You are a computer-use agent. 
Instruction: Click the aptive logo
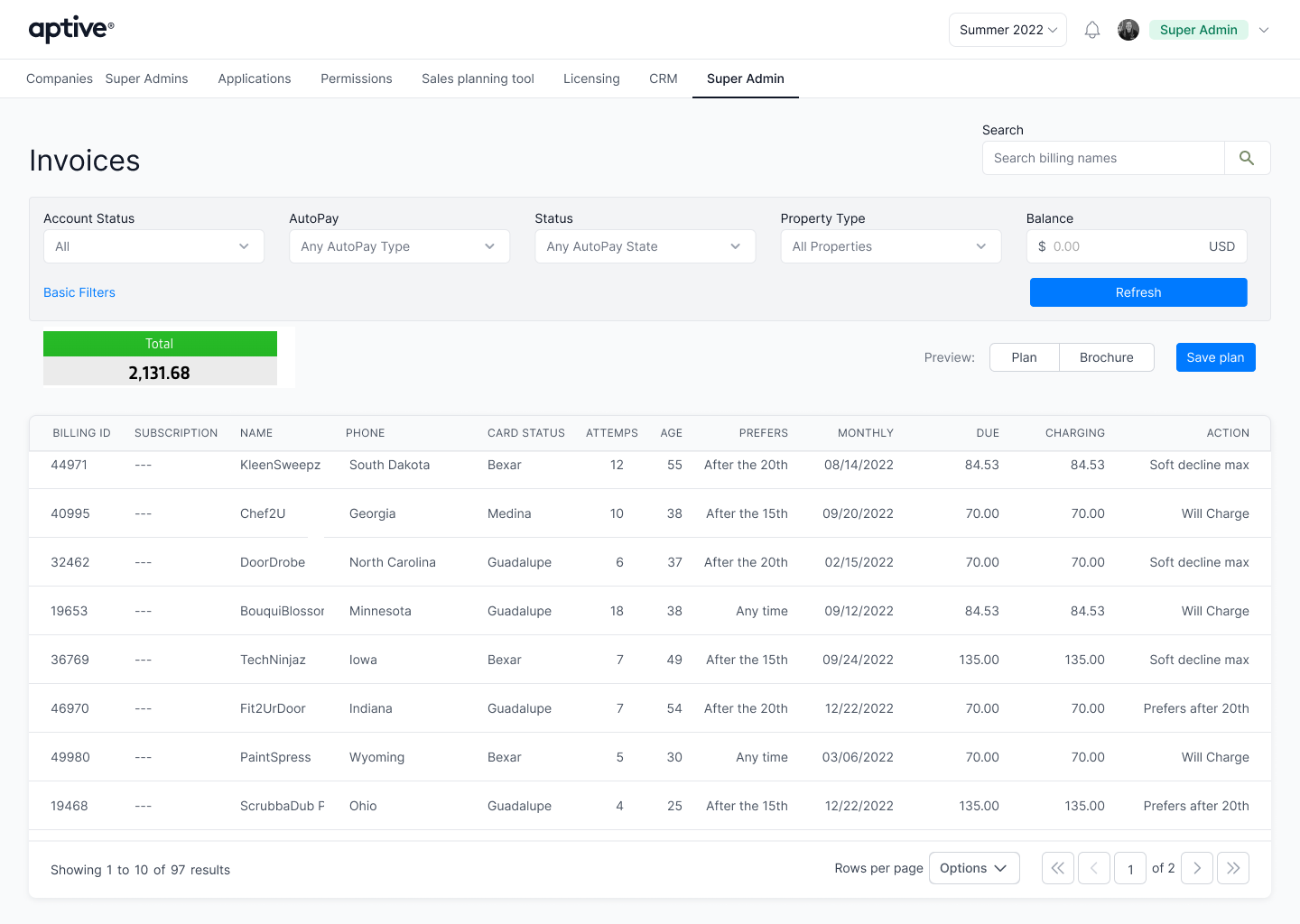coord(71,30)
